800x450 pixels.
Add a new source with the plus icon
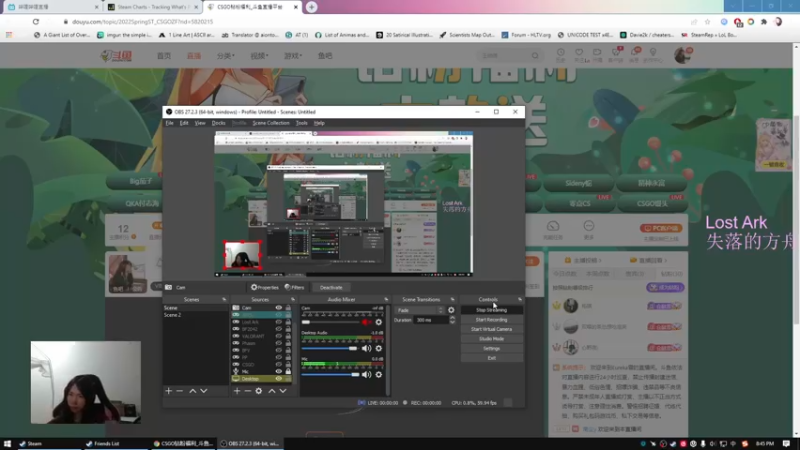click(x=237, y=391)
